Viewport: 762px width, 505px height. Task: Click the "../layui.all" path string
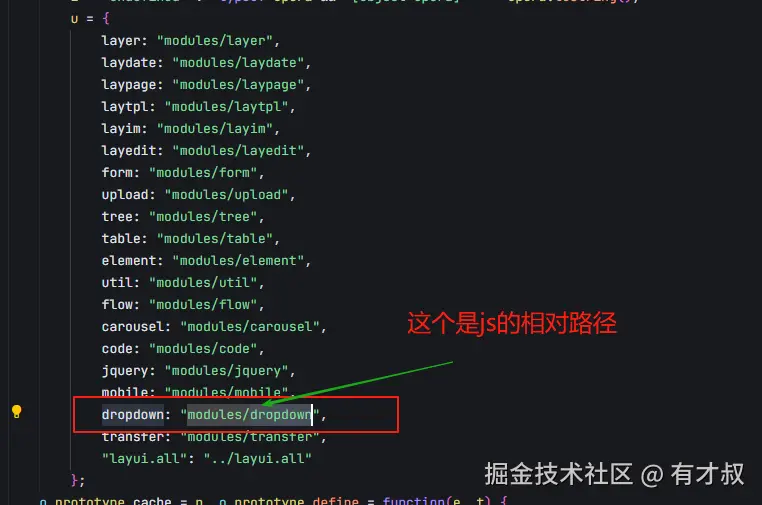(258, 459)
